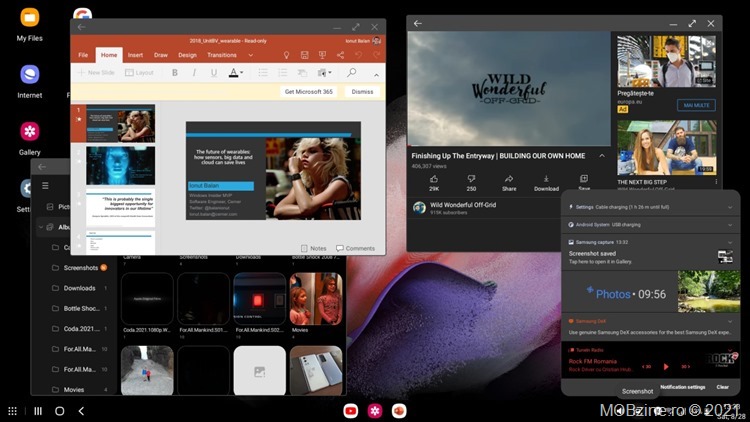Switch to the Insert tab

[135, 55]
